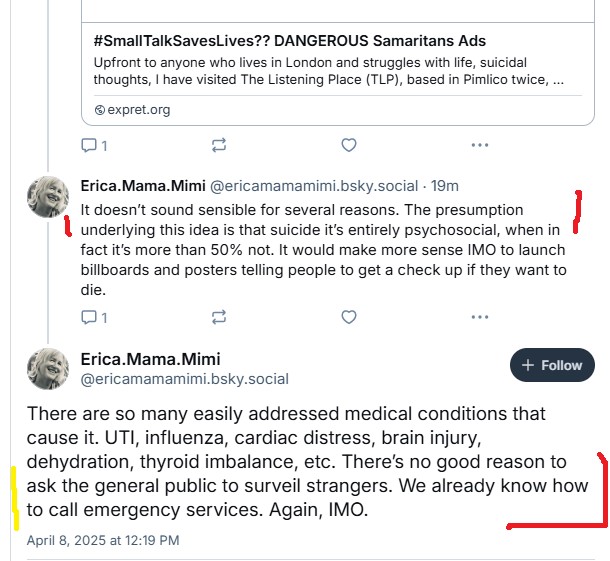
Task: Click the 'April 8, 2025 at 12:19 PM' timestamp
Action: [x=103, y=541]
